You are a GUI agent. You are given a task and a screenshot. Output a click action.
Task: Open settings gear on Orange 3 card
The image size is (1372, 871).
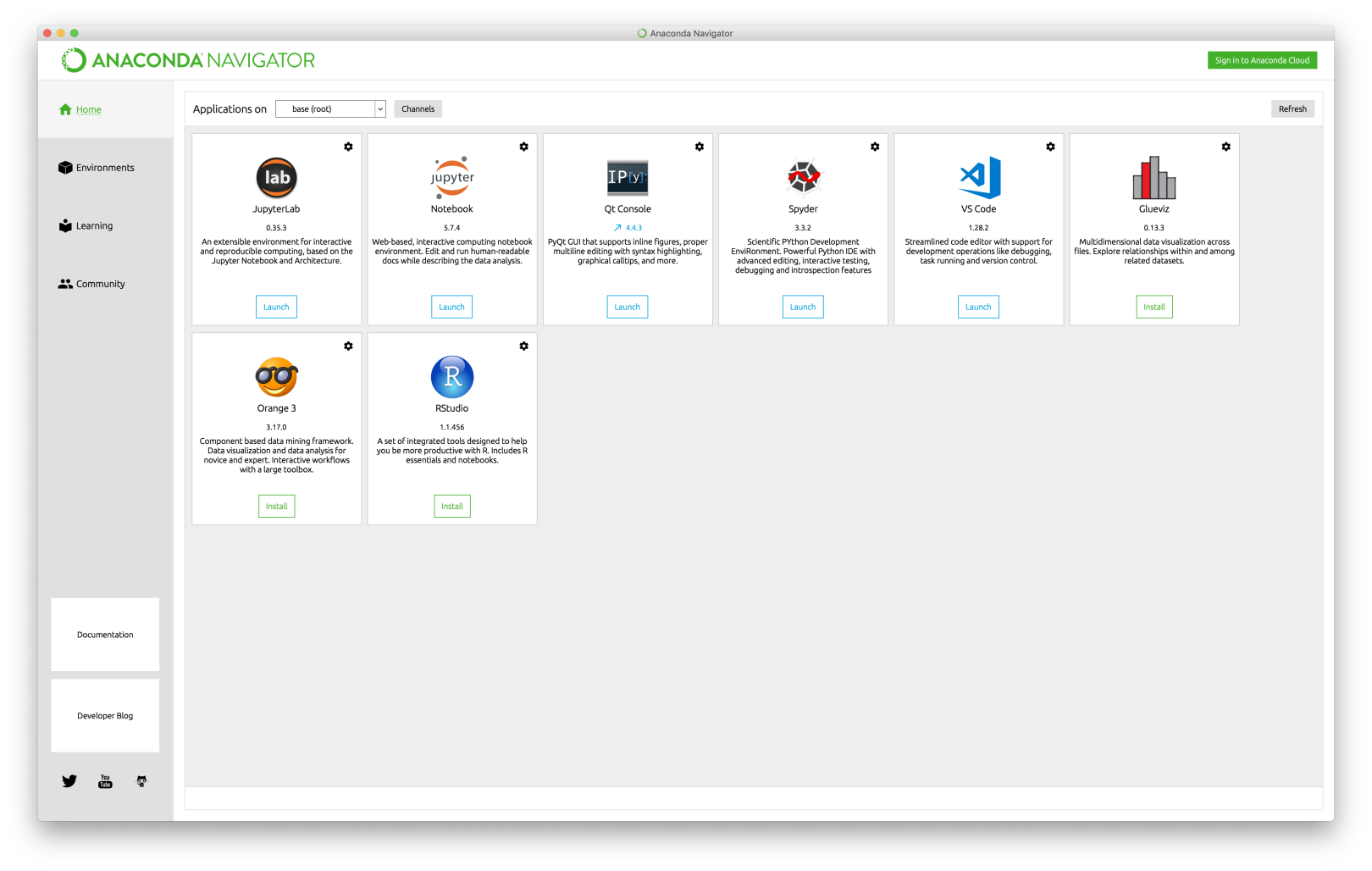coord(348,346)
